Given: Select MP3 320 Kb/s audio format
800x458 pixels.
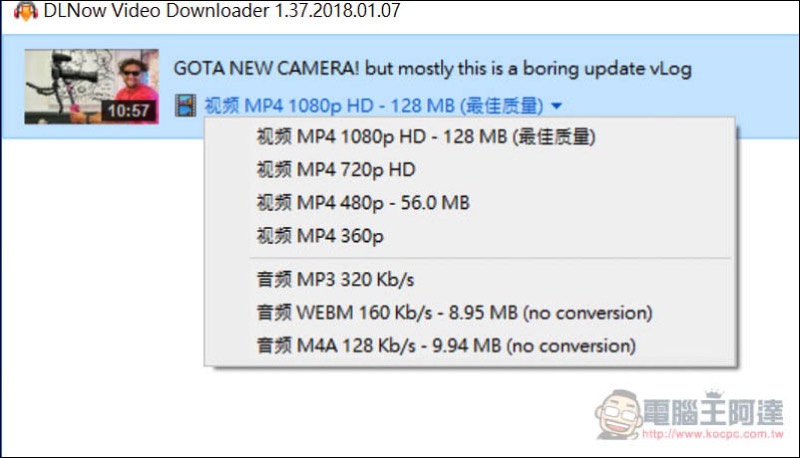Looking at the screenshot, I should (335, 279).
